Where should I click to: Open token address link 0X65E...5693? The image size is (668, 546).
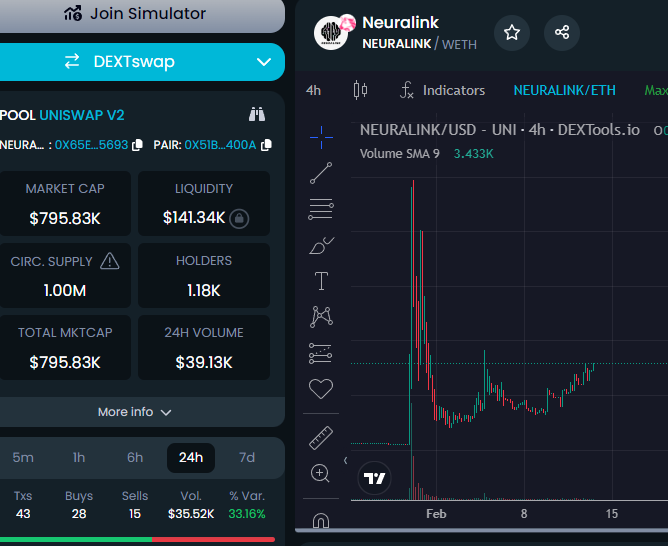[x=92, y=145]
